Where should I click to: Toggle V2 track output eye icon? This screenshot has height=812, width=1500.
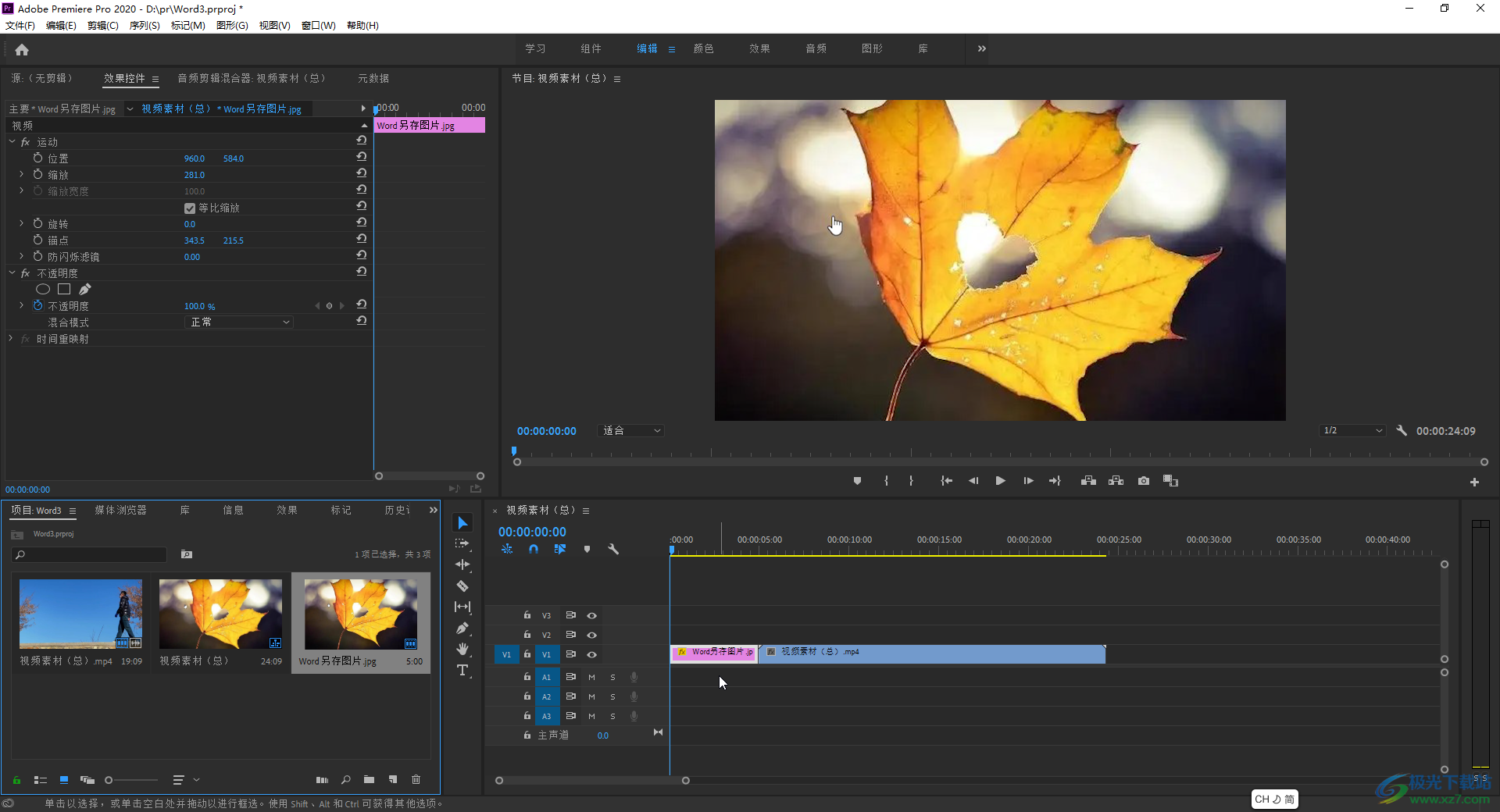tap(592, 635)
